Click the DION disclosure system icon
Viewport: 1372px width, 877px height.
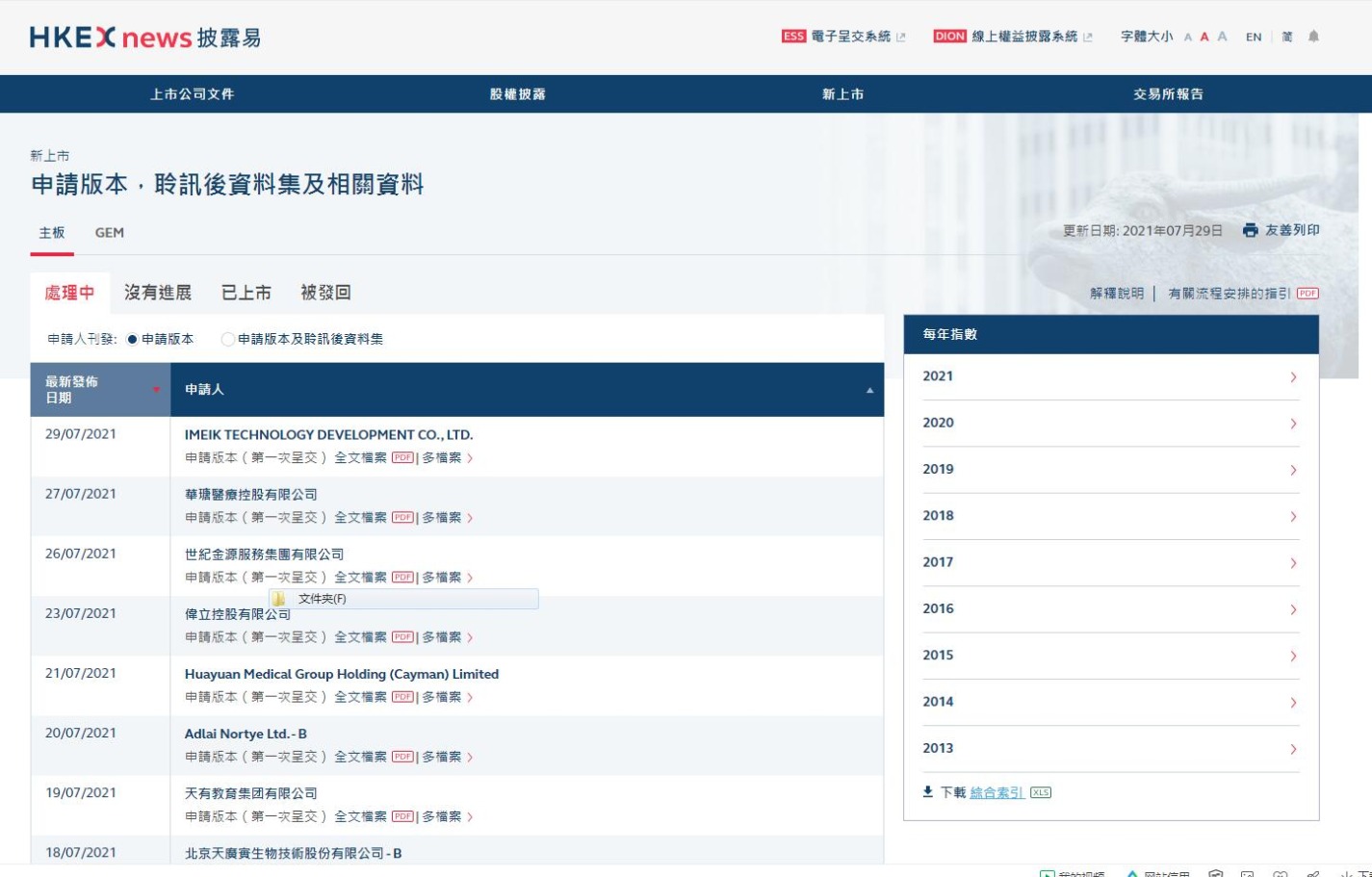pyautogui.click(x=948, y=37)
